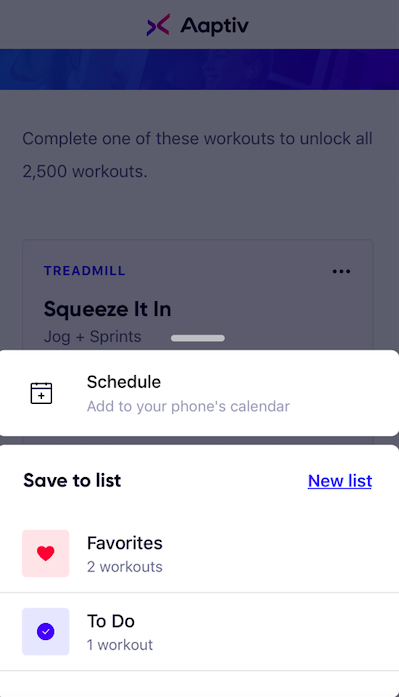Tap the blue banner image at top

[200, 69]
